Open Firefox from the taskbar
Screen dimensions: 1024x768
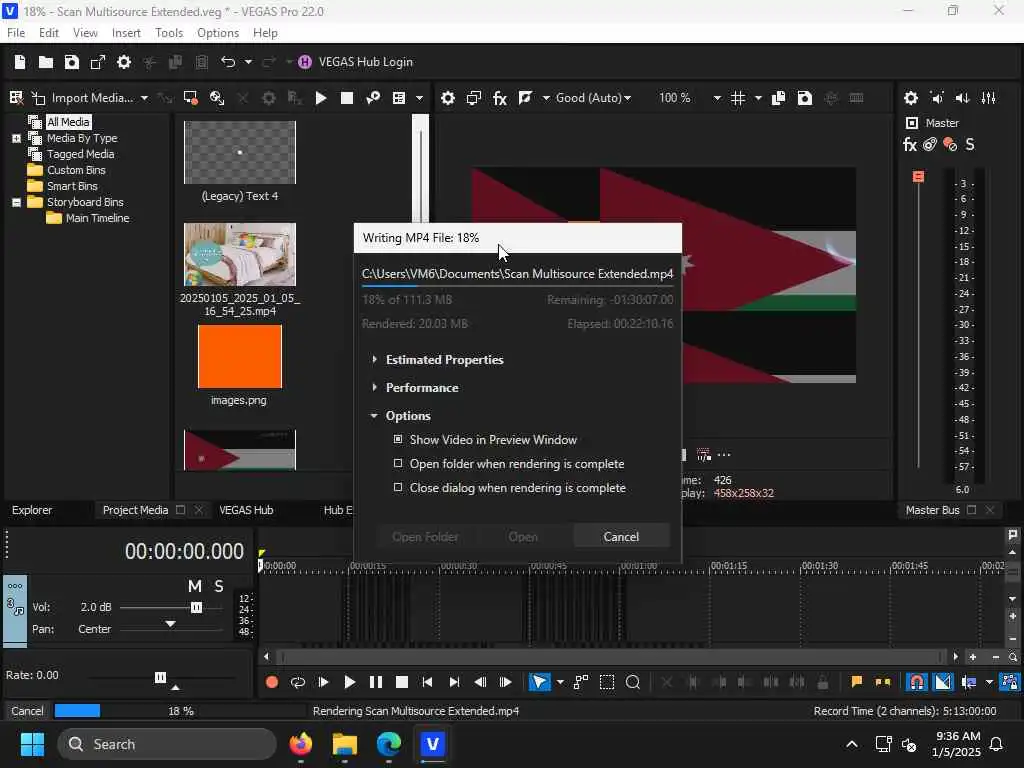(301, 744)
